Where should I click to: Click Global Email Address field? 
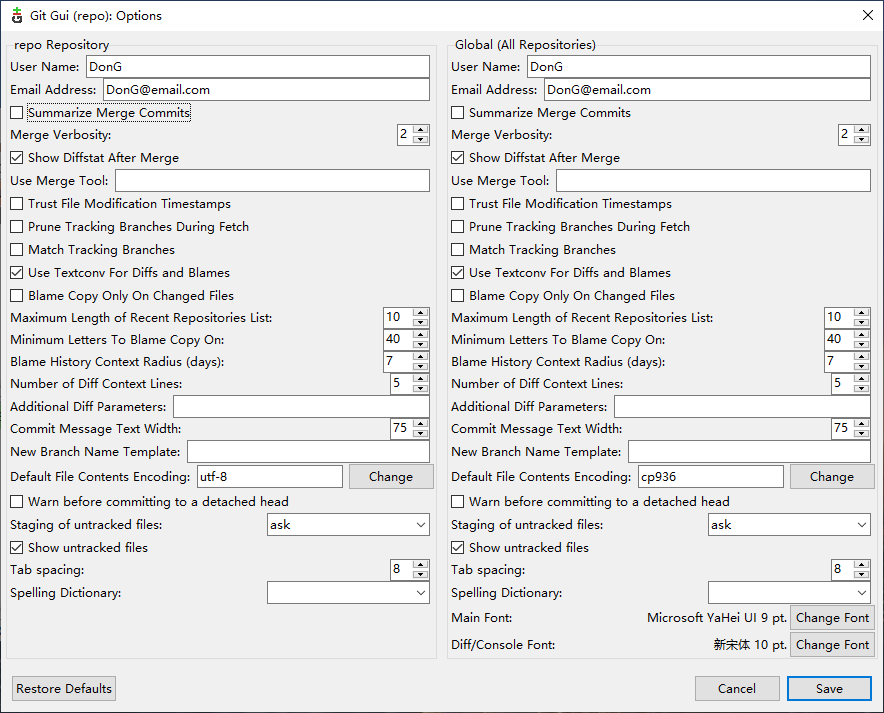point(708,90)
